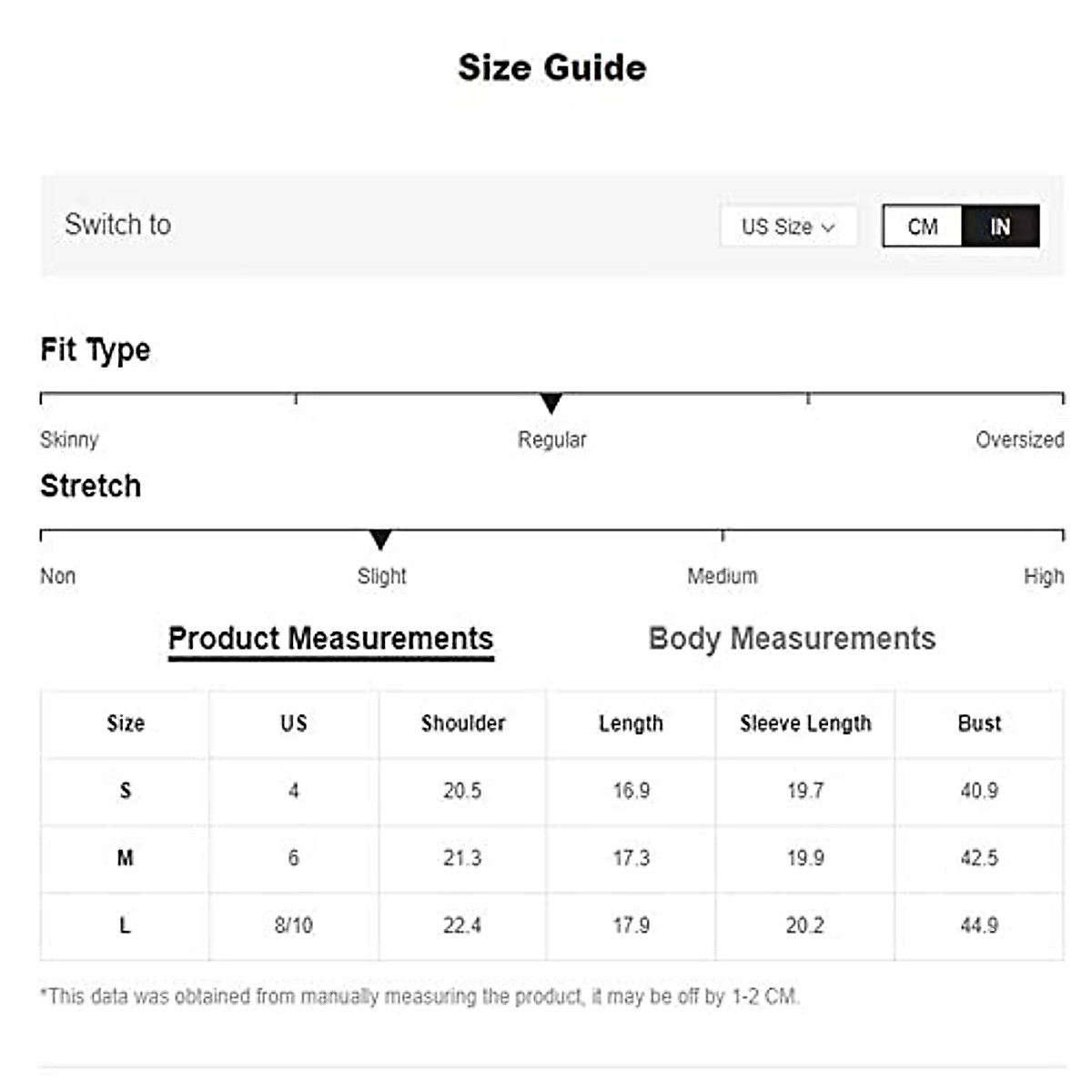1092x1092 pixels.
Task: Select the size S row label
Action: 126,791
